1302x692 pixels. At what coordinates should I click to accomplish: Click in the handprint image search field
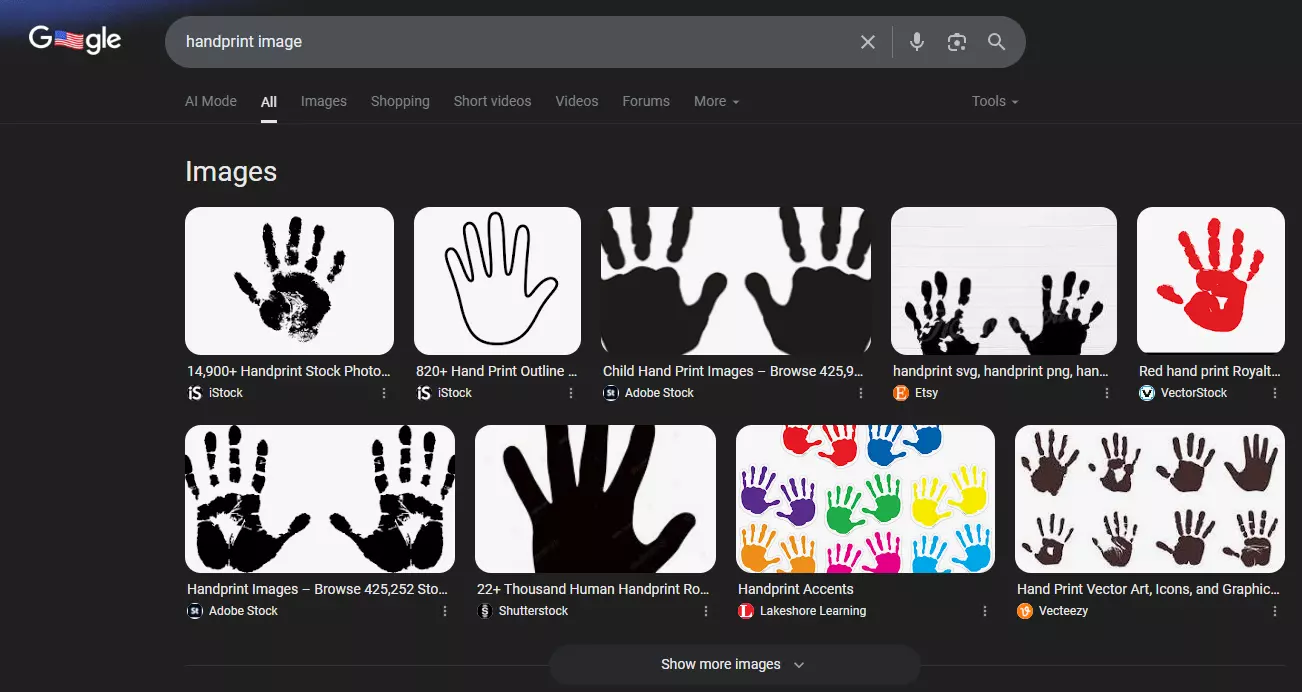(x=515, y=42)
